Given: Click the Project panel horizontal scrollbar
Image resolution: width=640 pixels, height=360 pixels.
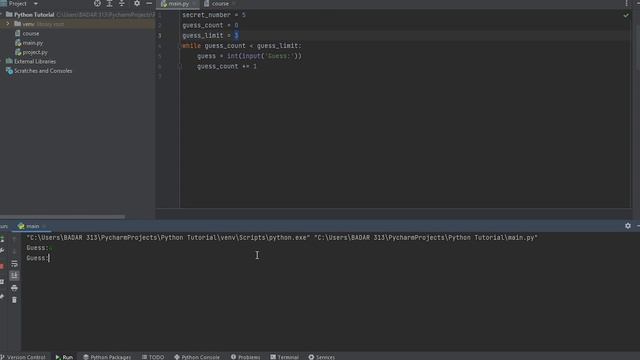Looking at the screenshot, I should tap(62, 217).
